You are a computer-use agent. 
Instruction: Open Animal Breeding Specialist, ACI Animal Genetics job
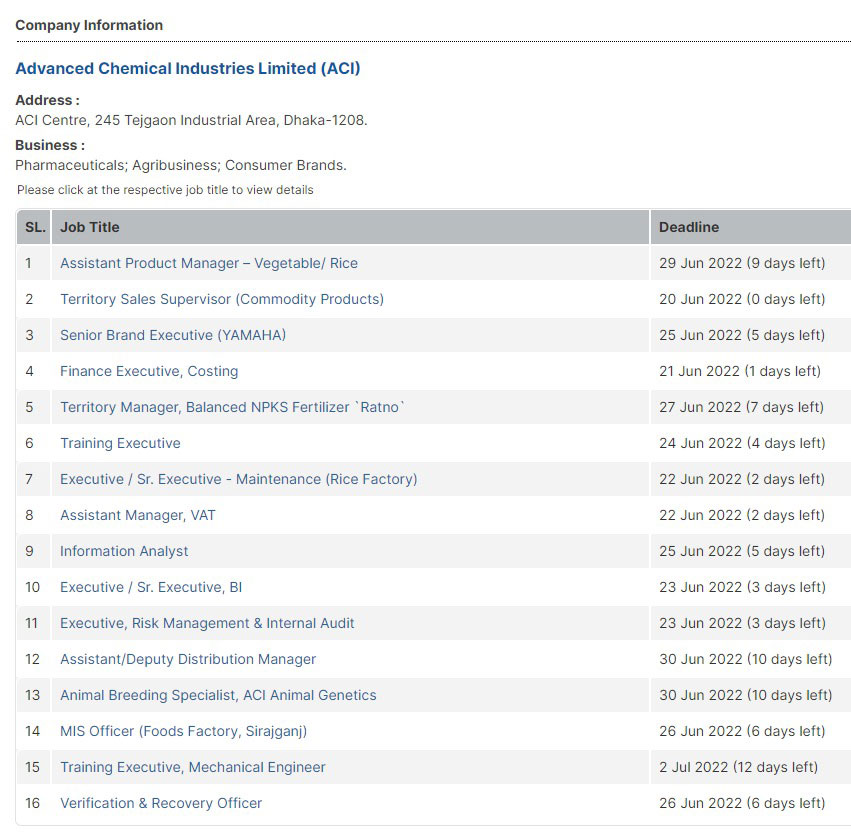(x=218, y=695)
